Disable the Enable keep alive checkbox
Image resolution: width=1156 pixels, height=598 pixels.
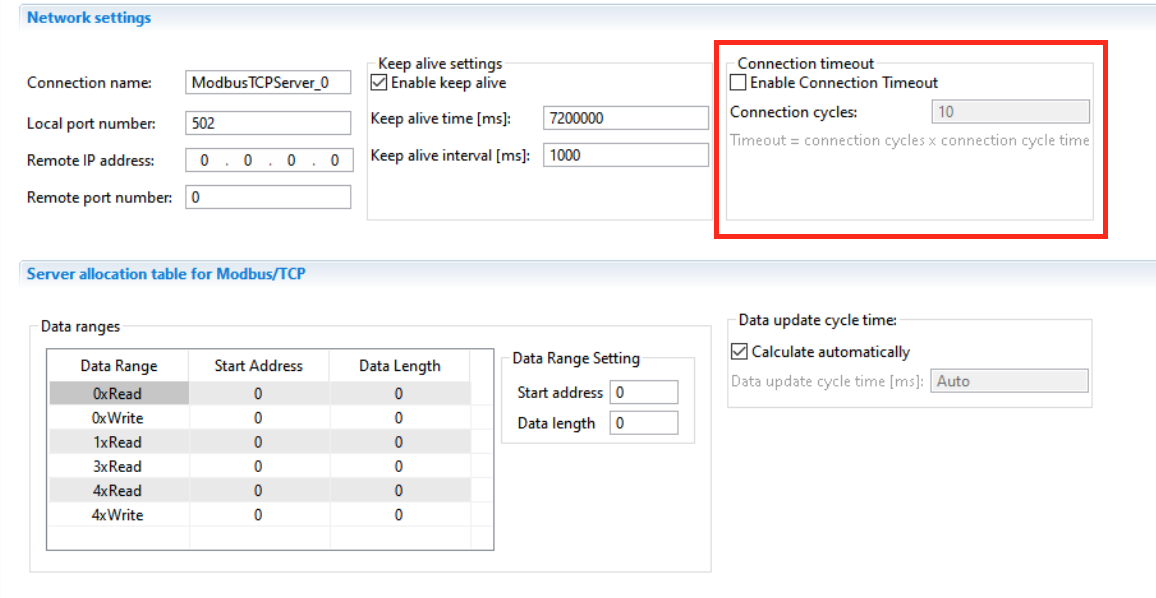coord(379,83)
